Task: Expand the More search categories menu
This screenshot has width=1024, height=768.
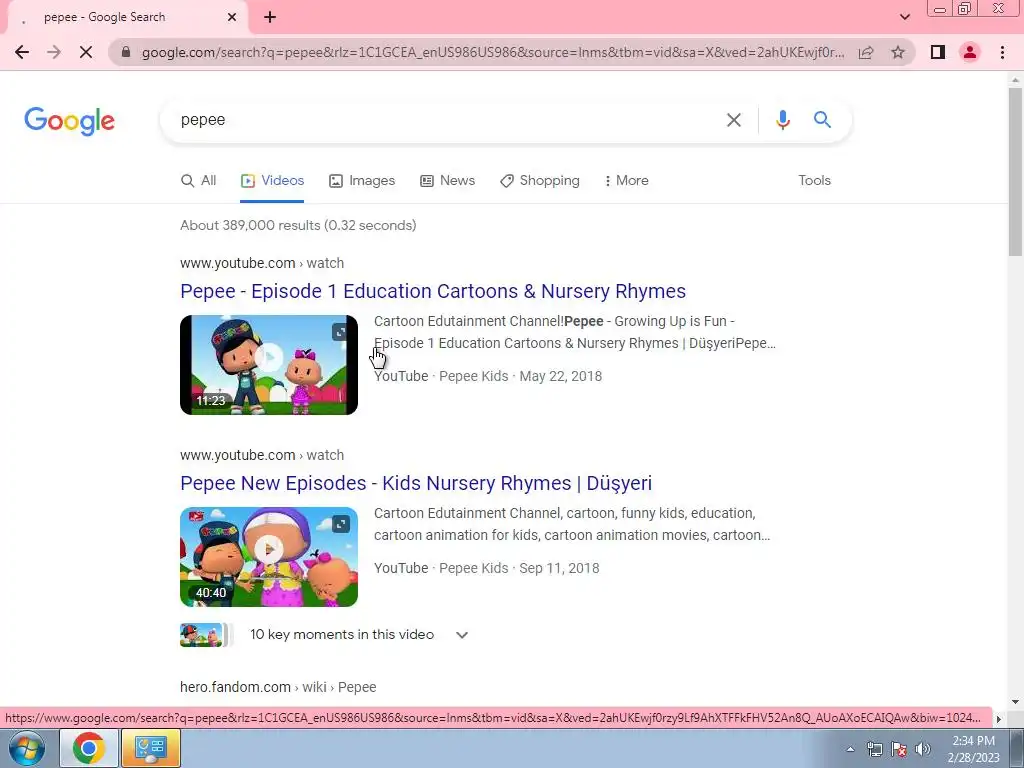Action: tap(626, 181)
